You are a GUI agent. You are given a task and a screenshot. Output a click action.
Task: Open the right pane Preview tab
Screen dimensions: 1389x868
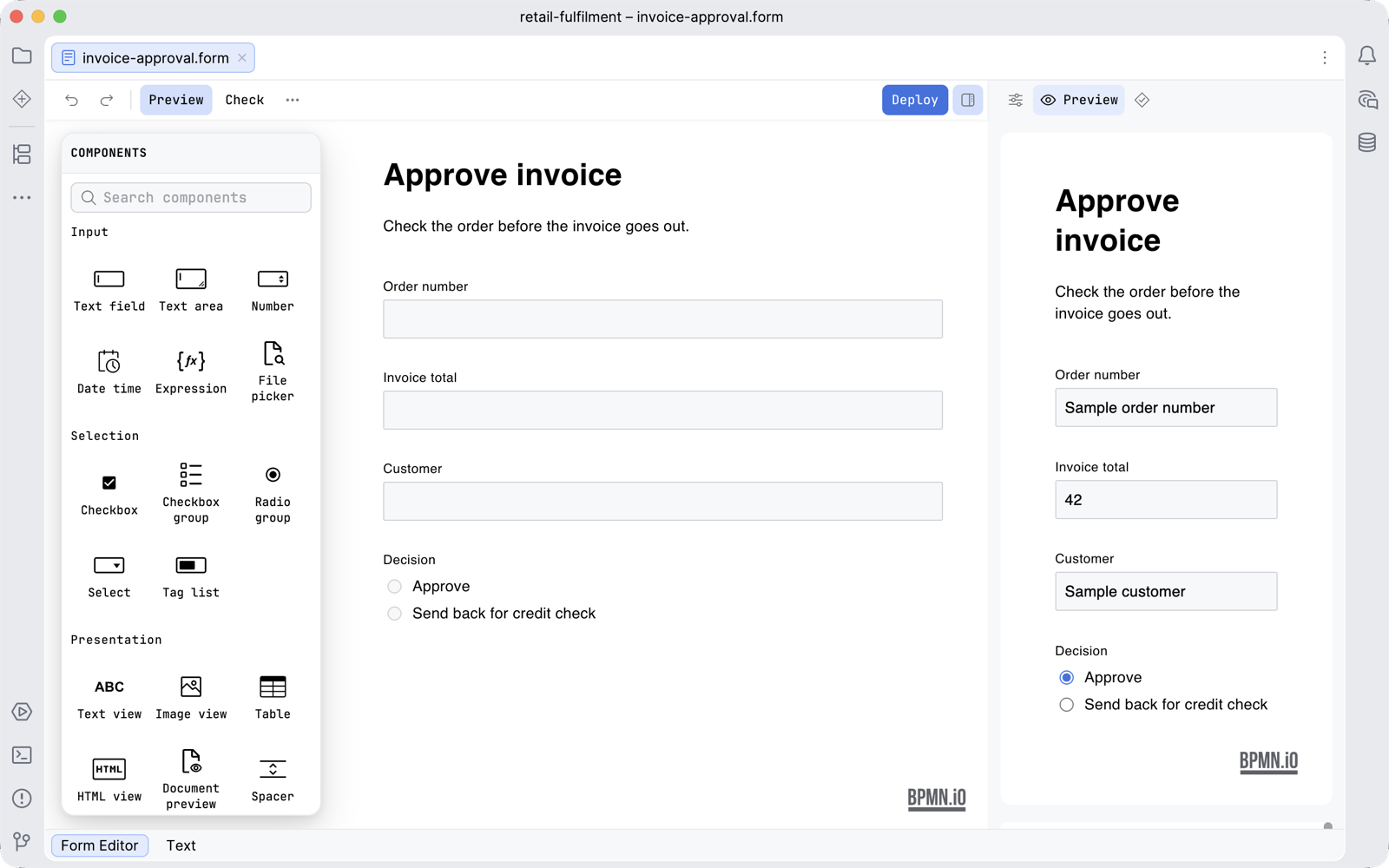click(1079, 100)
